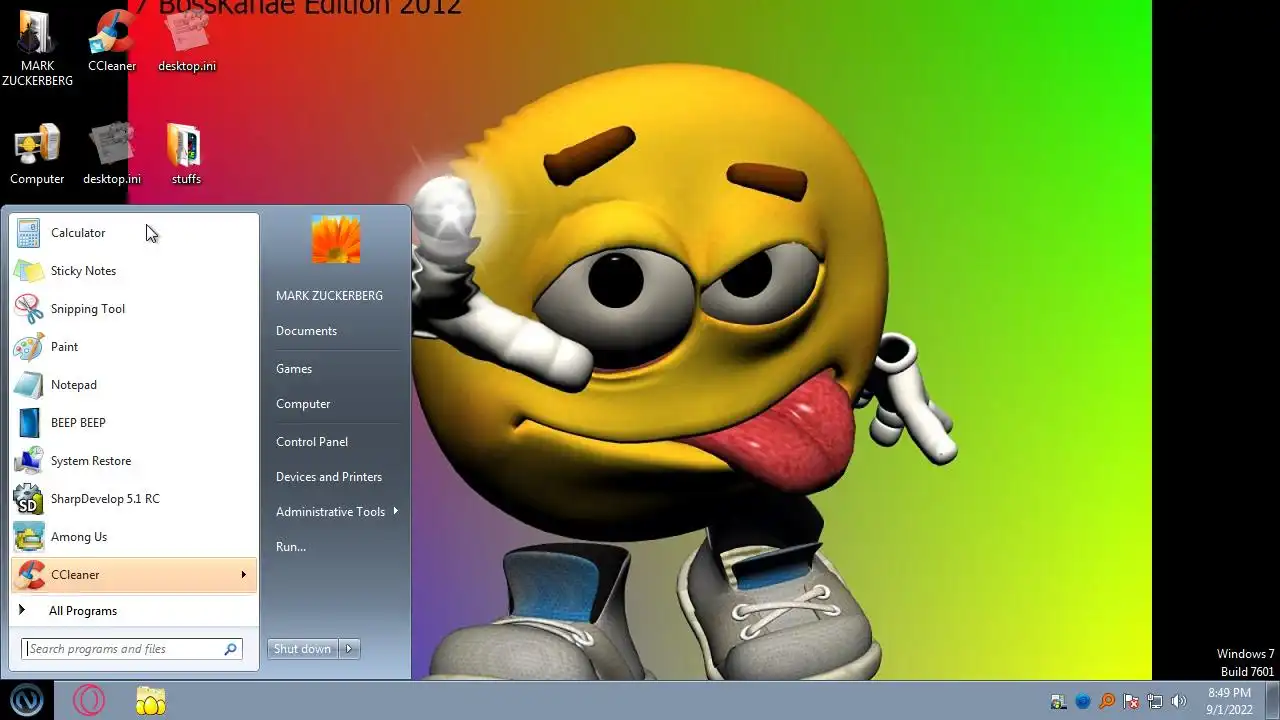Expand the CCleaner jump list arrow
Viewport: 1280px width, 720px height.
pyautogui.click(x=243, y=575)
